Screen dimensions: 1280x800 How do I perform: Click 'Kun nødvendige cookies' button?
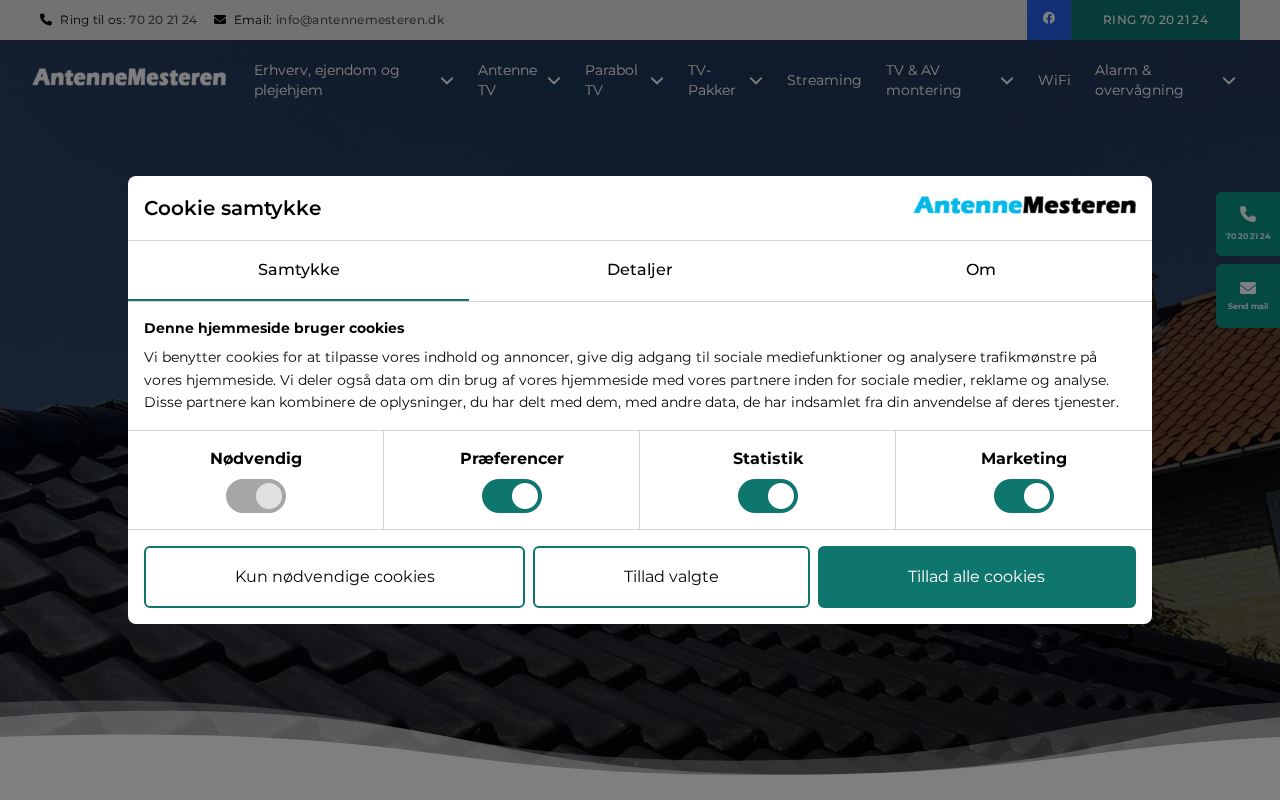point(334,577)
